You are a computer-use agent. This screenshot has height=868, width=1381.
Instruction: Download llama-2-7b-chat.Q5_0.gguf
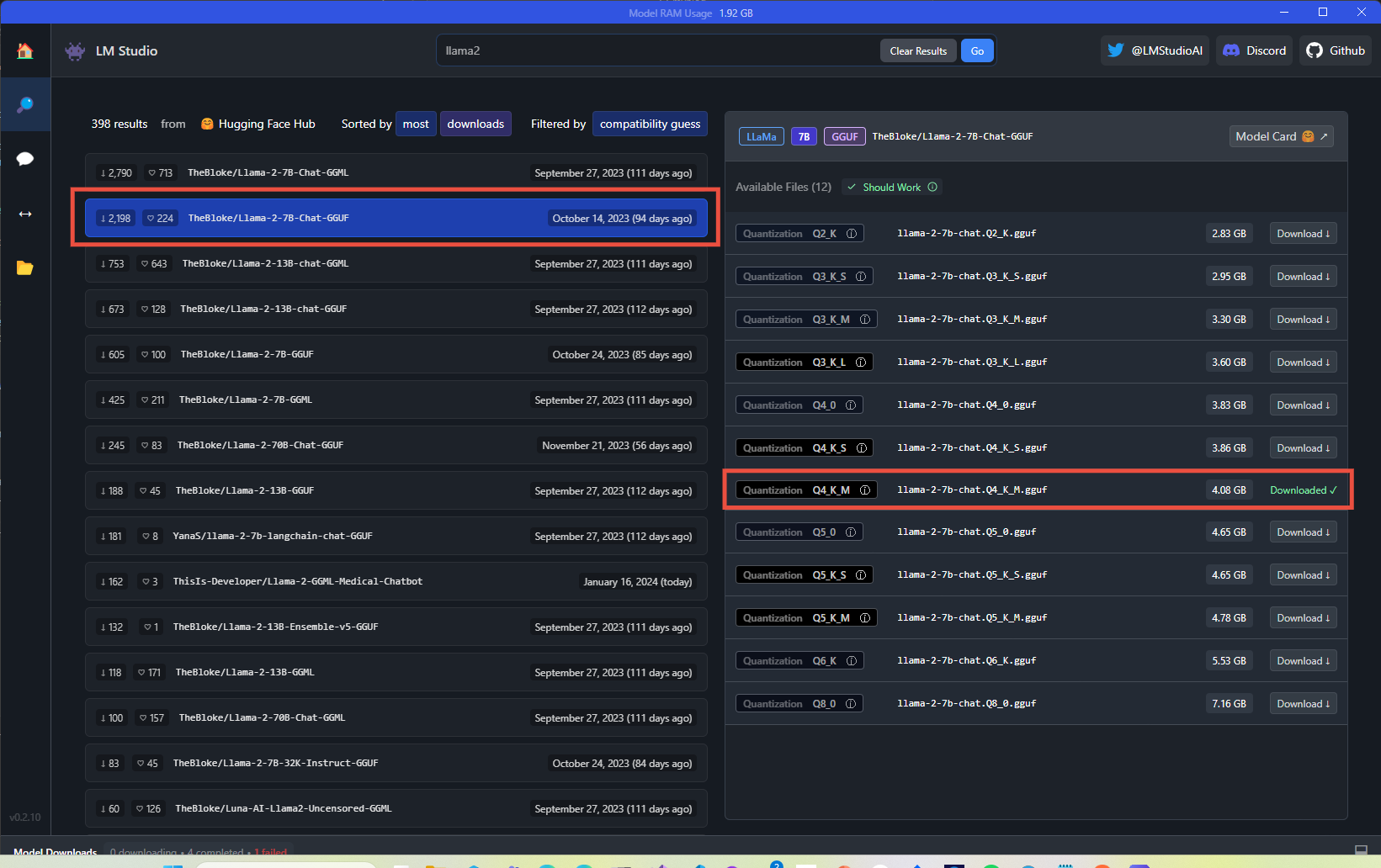[1303, 532]
